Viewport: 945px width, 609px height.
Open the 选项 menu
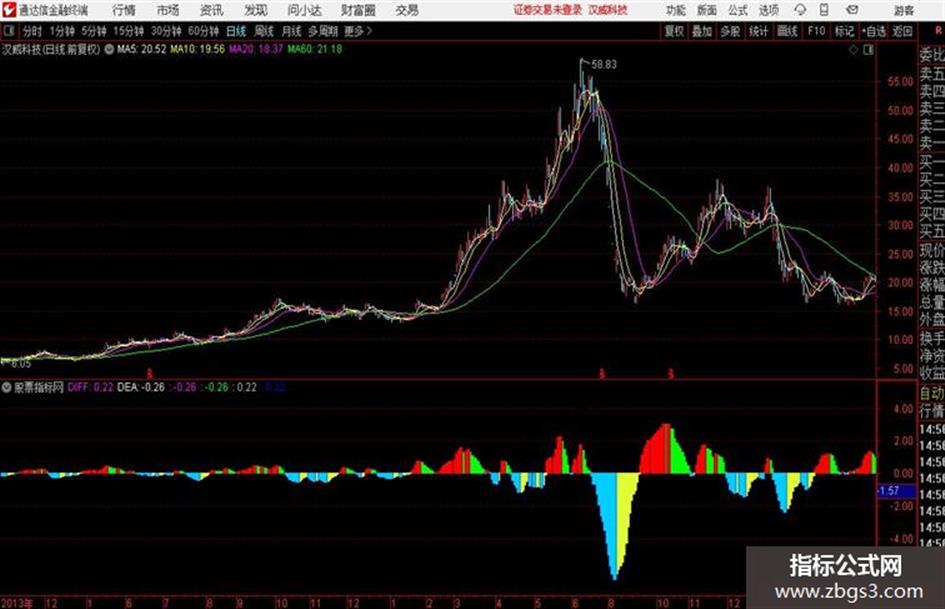(x=769, y=10)
